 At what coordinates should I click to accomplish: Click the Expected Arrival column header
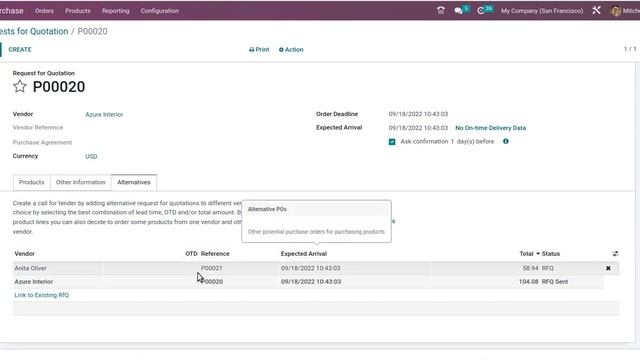[x=304, y=253]
